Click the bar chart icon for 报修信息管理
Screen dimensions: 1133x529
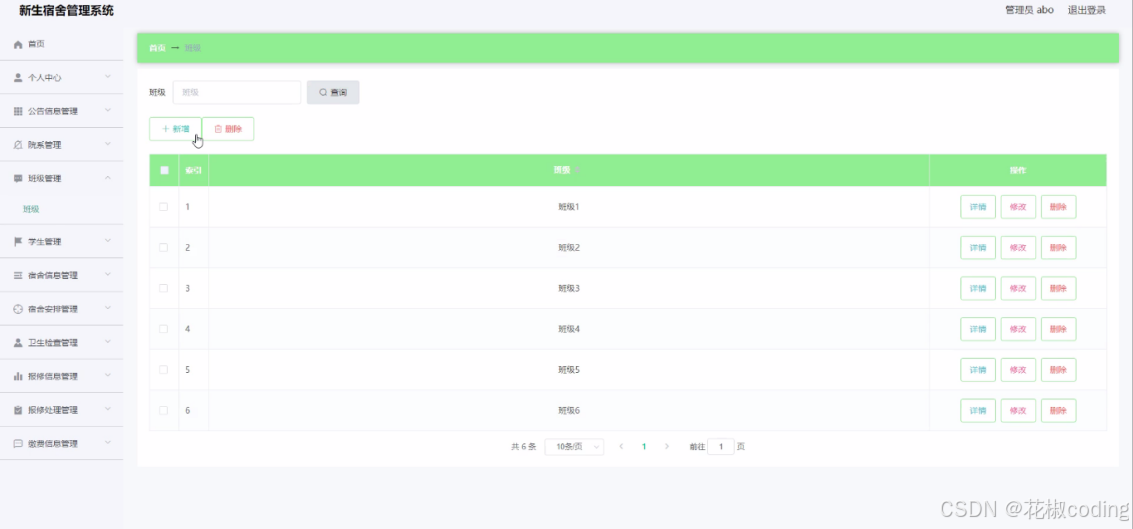pos(19,377)
